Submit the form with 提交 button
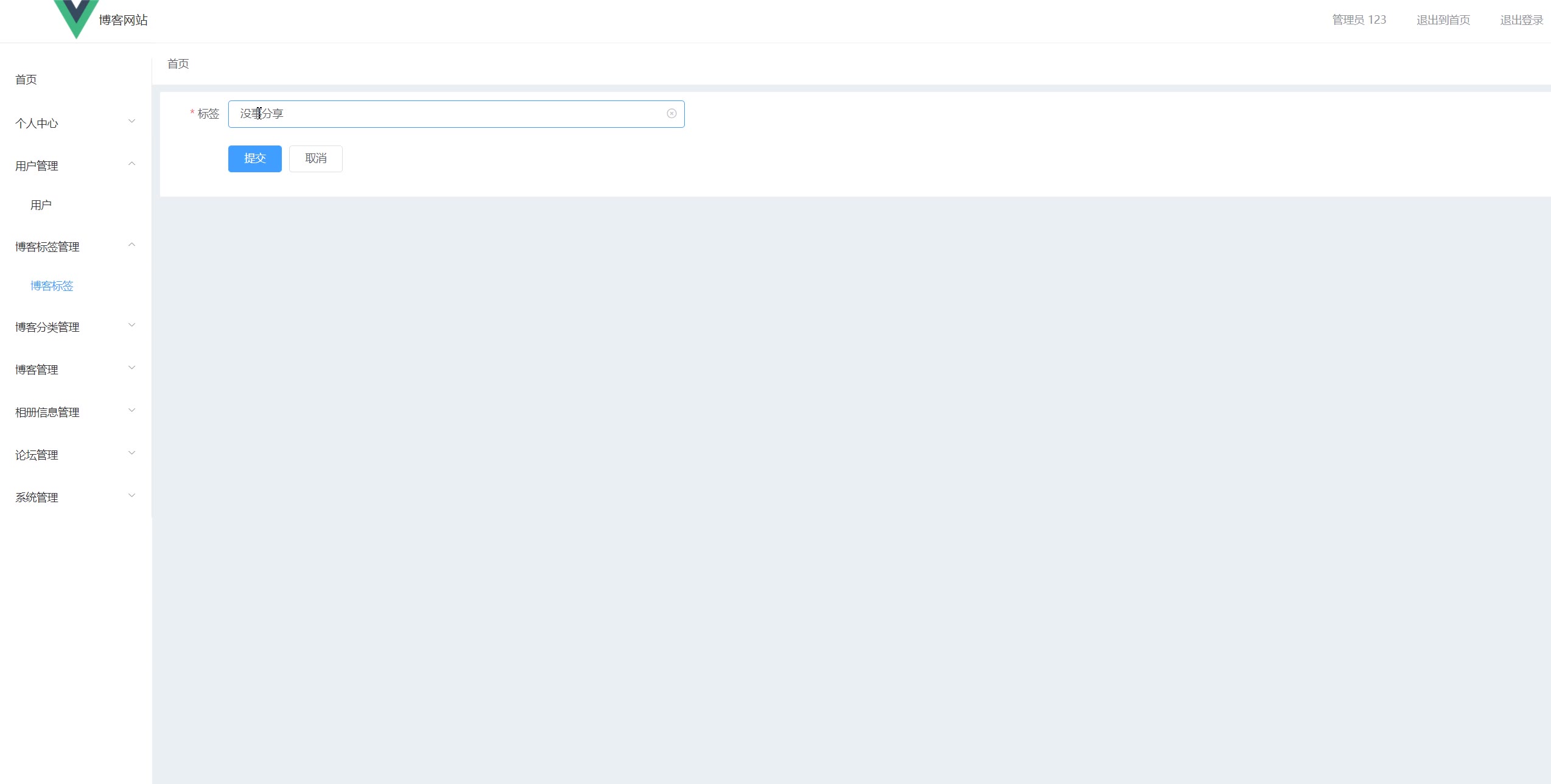 (x=255, y=159)
